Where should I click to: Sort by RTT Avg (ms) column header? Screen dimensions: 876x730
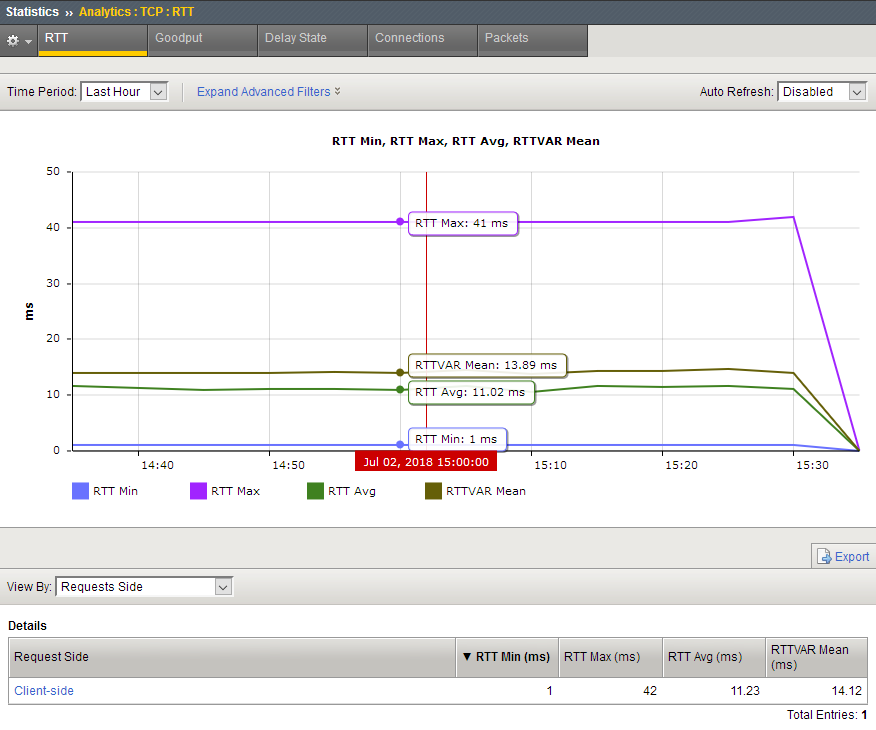point(704,657)
